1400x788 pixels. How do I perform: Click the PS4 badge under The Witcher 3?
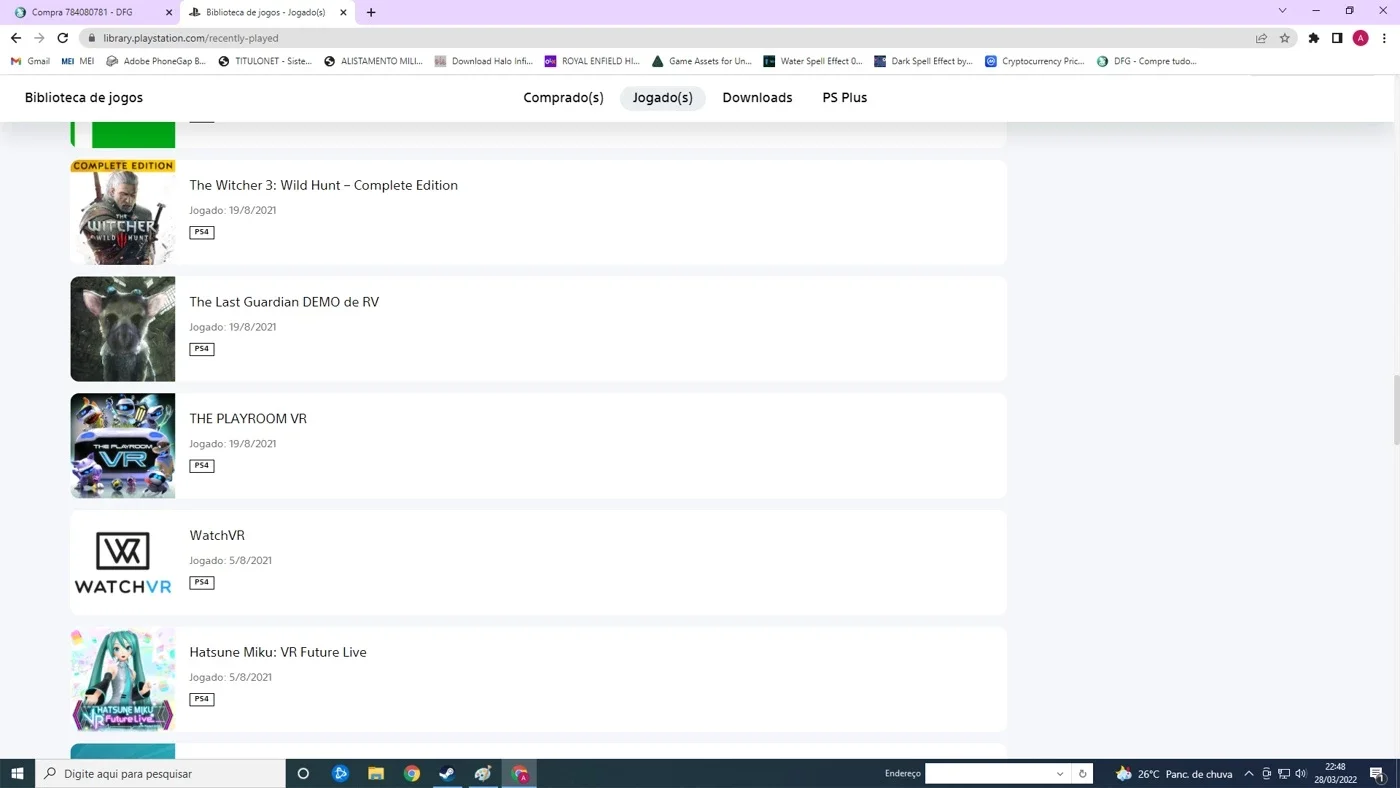coord(202,232)
